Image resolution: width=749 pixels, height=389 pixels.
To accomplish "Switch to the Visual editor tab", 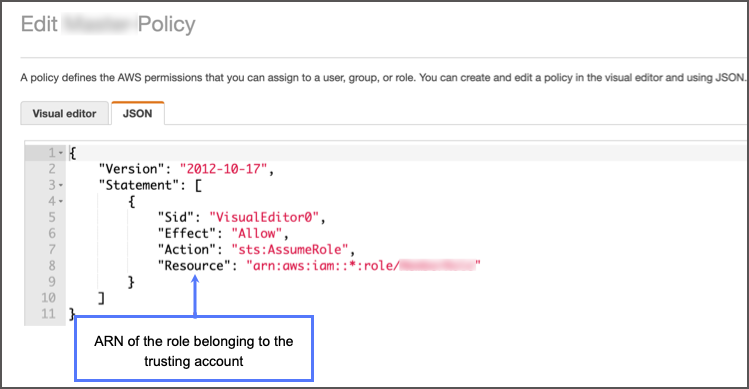I will 64,113.
